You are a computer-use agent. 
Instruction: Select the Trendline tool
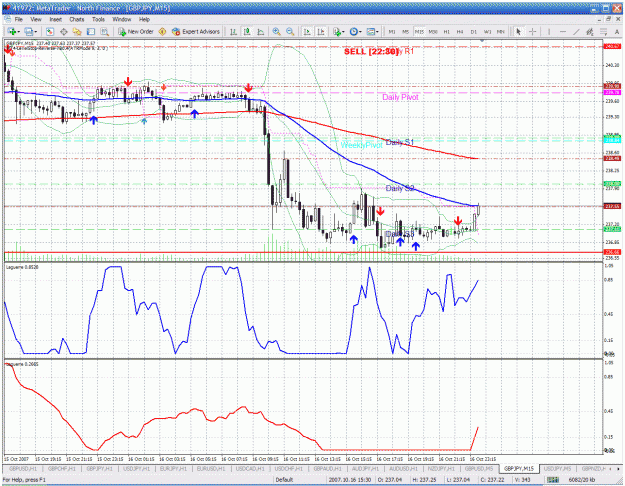576,31
